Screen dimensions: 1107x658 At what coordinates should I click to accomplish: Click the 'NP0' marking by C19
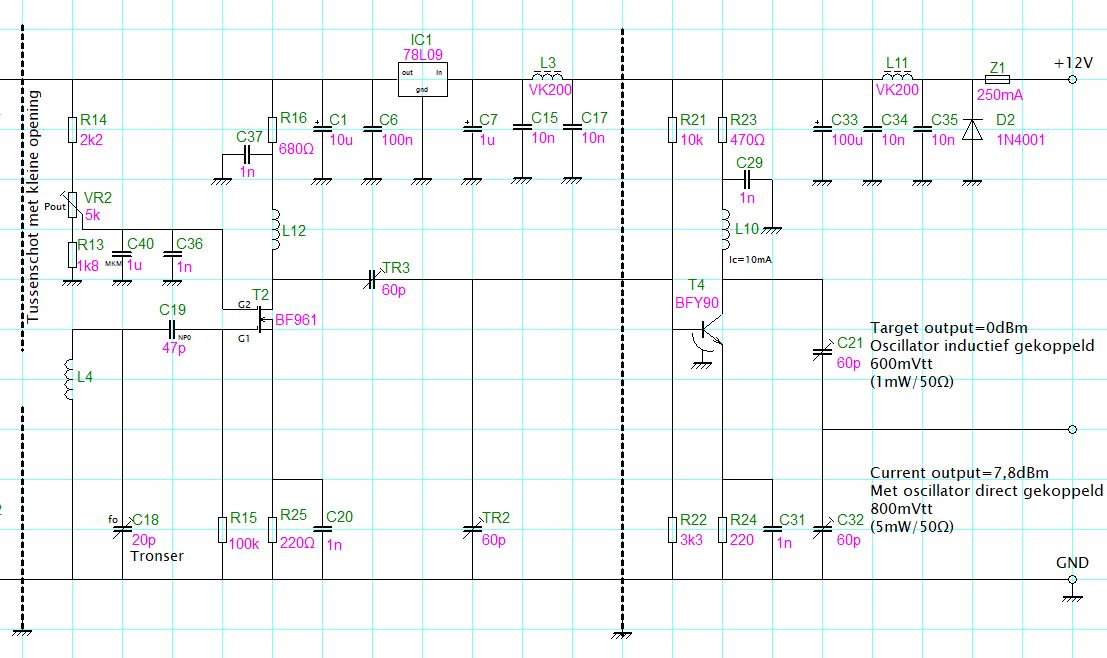click(184, 338)
